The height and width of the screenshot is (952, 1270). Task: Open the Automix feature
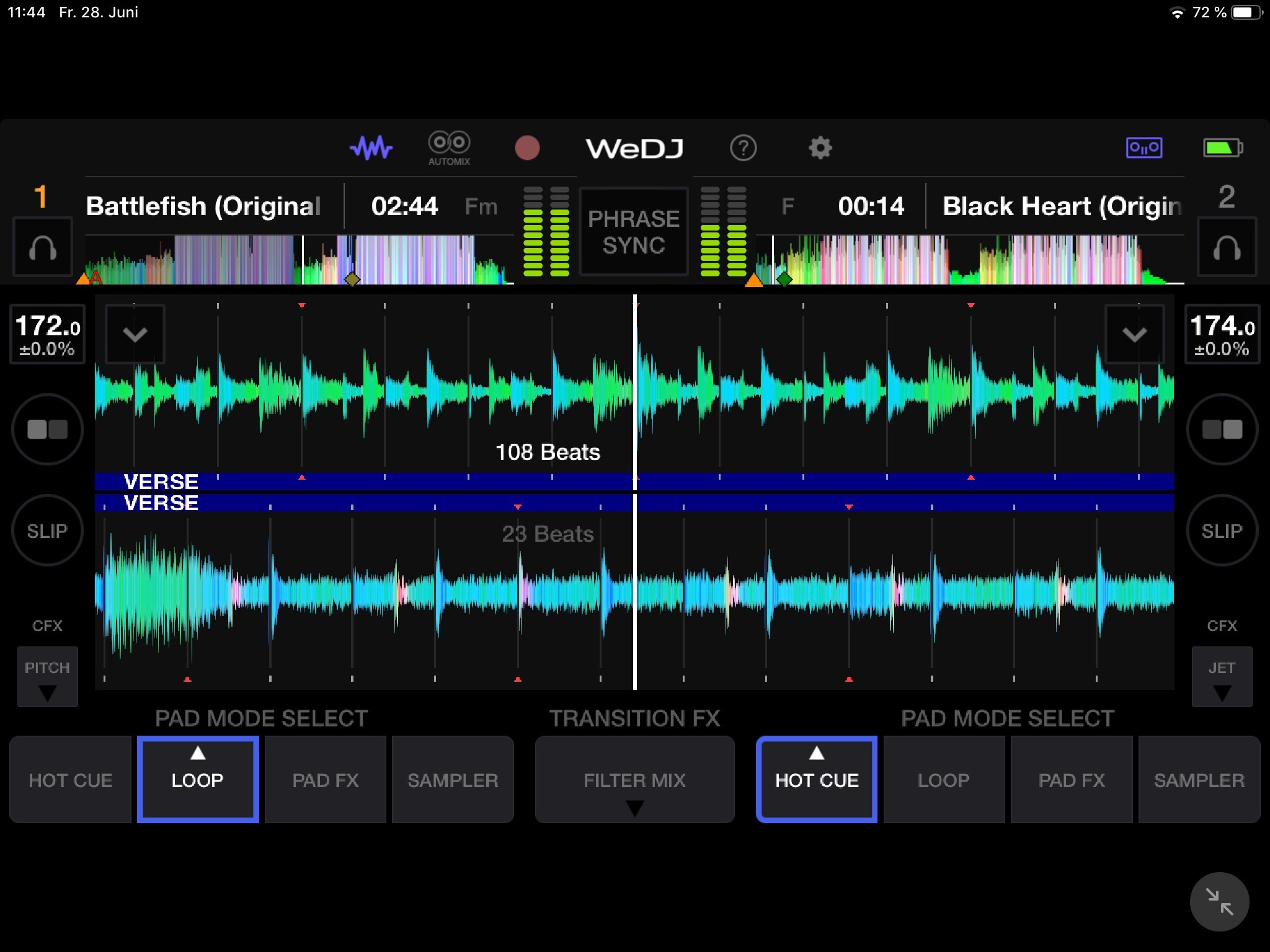point(449,148)
